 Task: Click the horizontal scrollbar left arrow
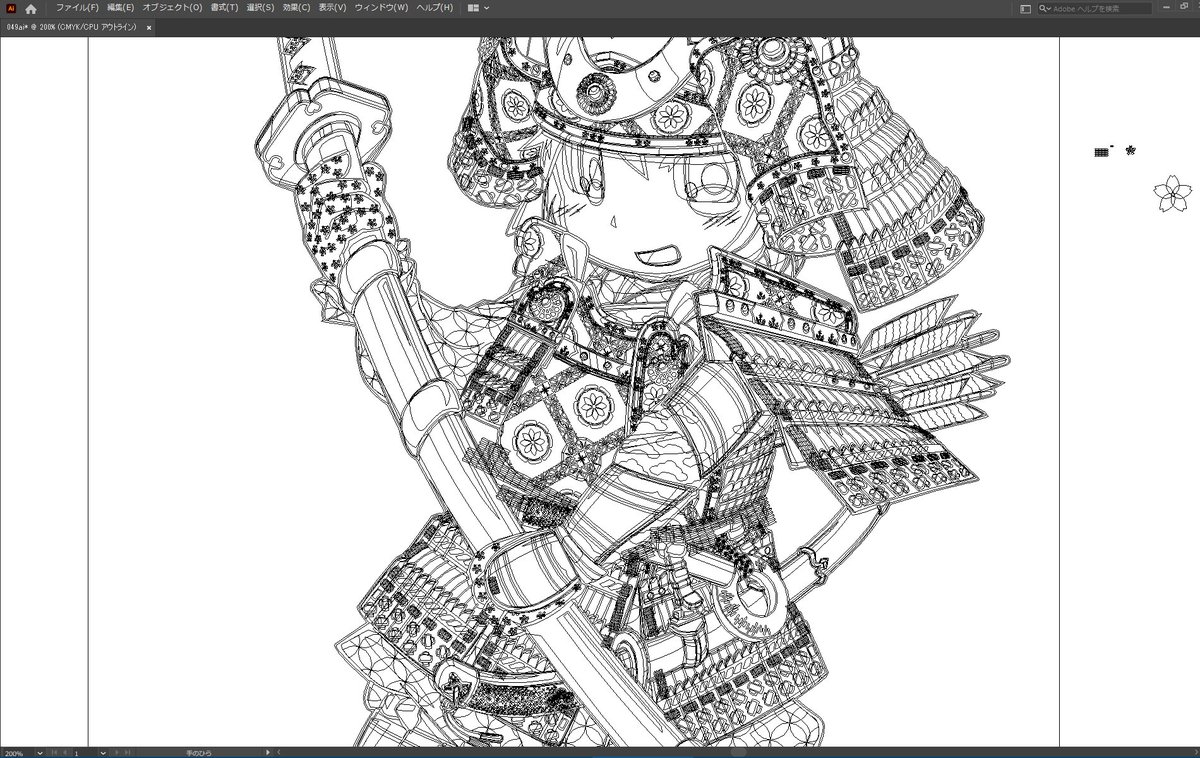pyautogui.click(x=279, y=752)
